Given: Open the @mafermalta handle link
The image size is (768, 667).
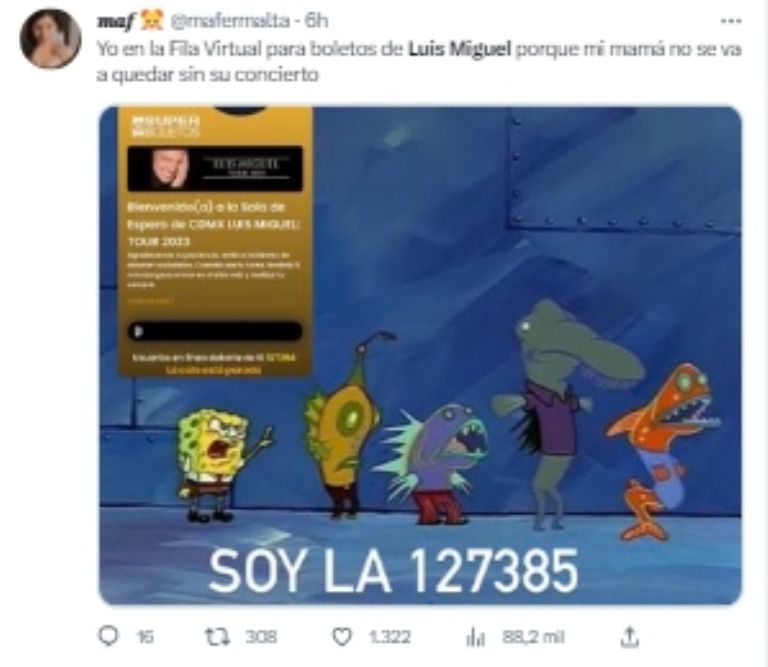Looking at the screenshot, I should pos(230,21).
